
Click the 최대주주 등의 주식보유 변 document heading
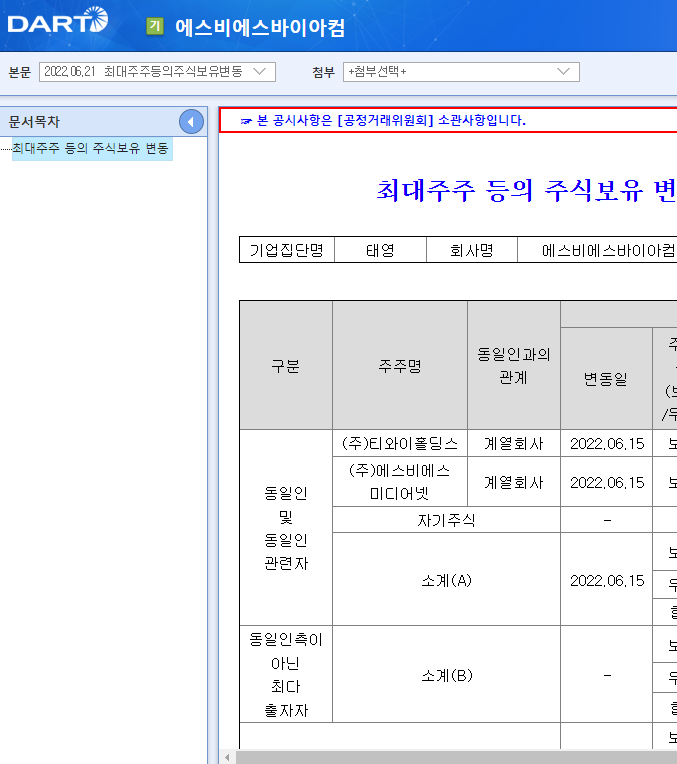pyautogui.click(x=526, y=190)
